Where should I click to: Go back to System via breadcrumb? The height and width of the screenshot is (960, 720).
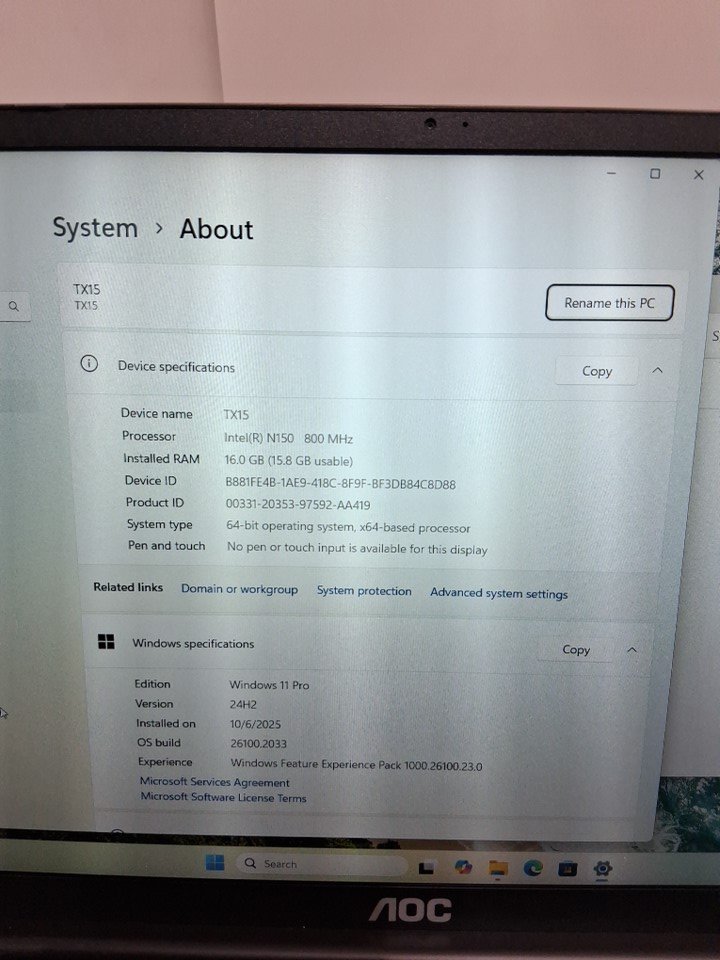[95, 228]
